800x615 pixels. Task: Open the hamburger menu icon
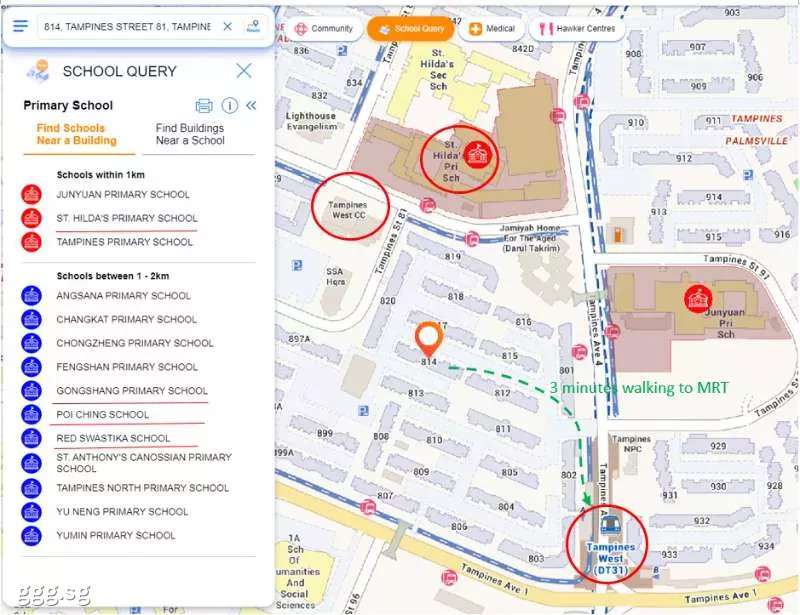(20, 26)
